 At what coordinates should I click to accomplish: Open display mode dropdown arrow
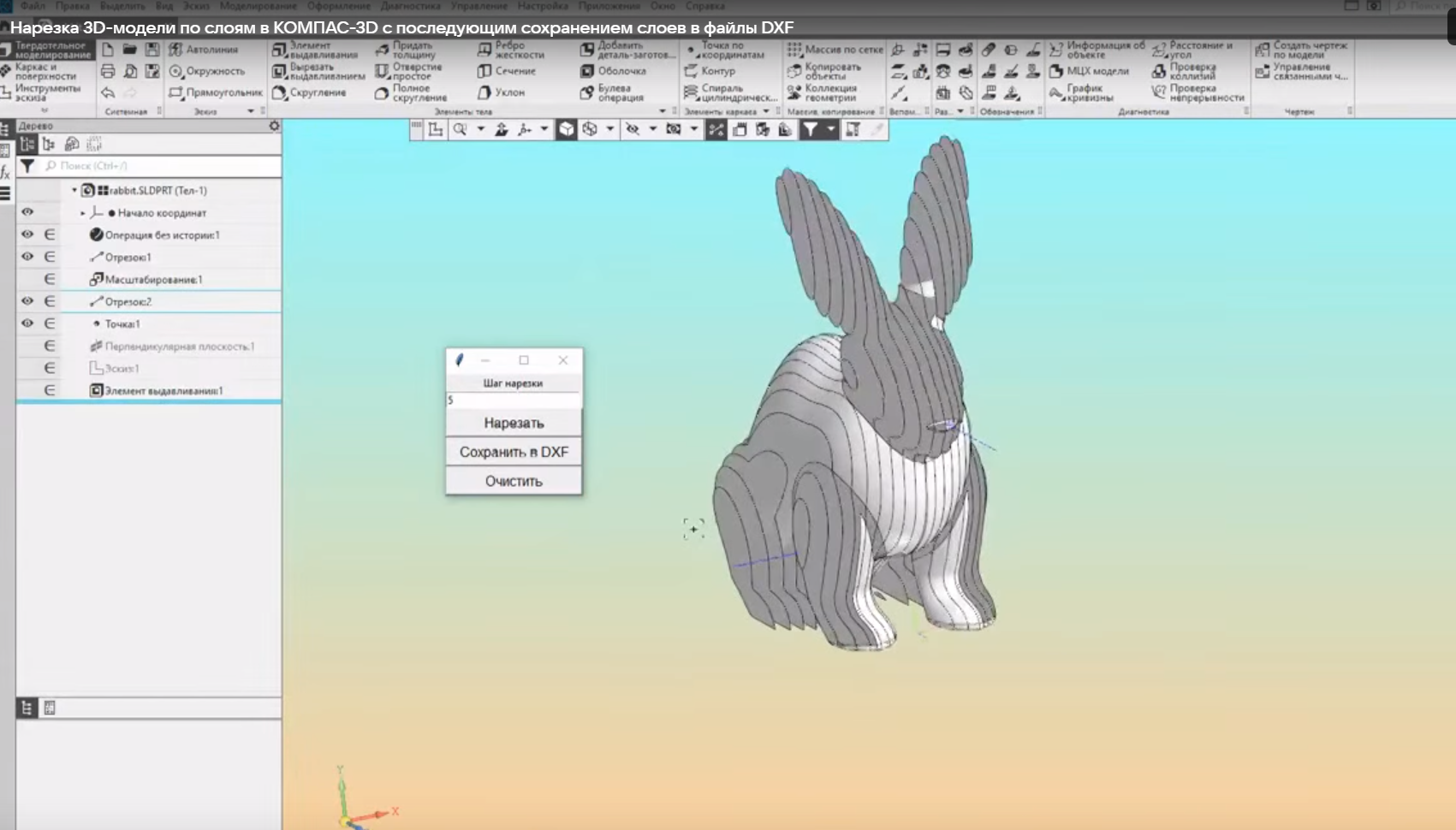pos(609,129)
